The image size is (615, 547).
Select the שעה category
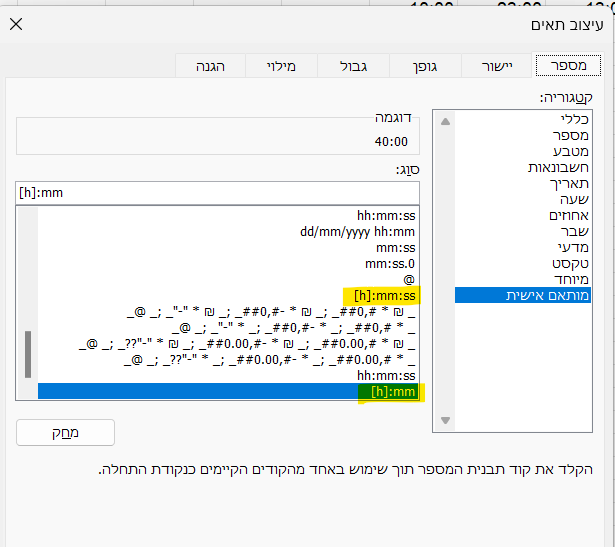[x=522, y=199]
